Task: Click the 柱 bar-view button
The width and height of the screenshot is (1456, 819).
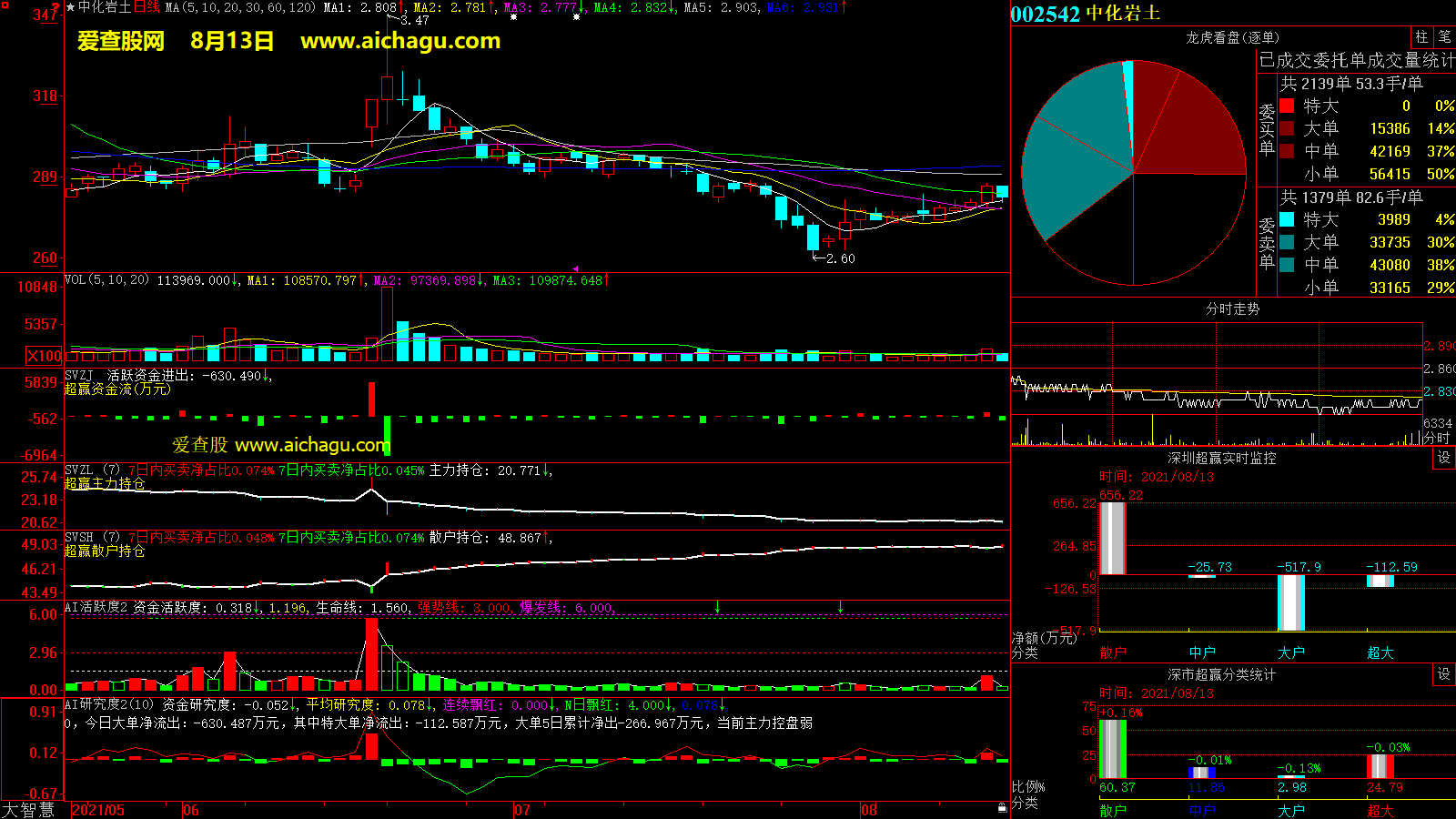Action: pyautogui.click(x=1421, y=37)
